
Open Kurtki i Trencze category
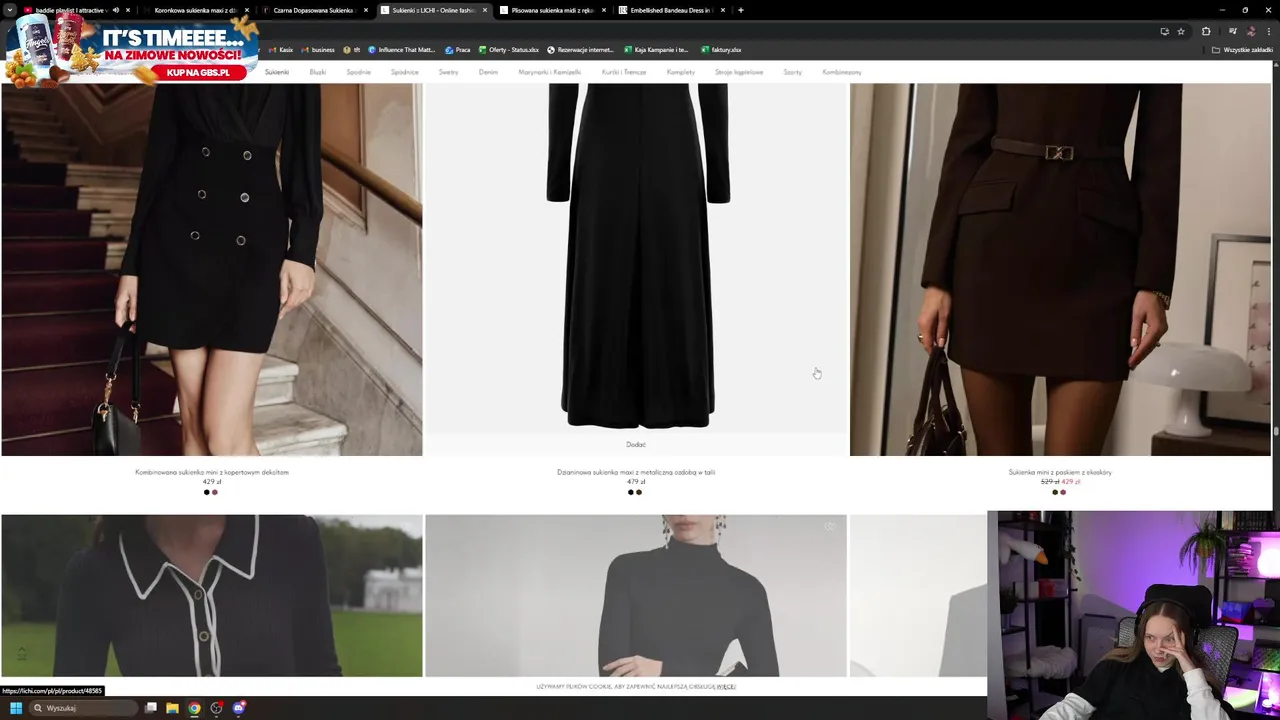point(624,72)
